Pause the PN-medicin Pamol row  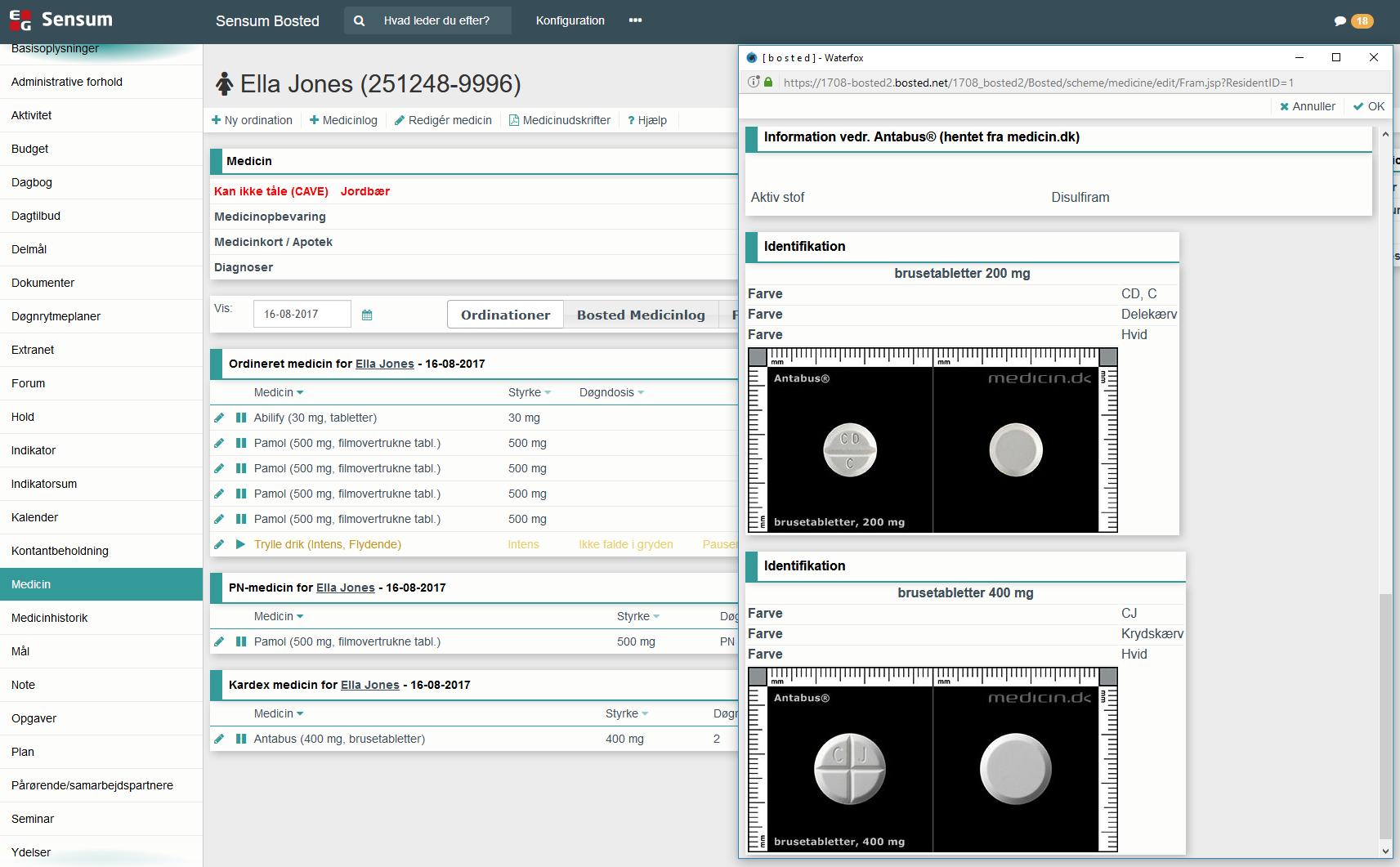pyautogui.click(x=241, y=641)
